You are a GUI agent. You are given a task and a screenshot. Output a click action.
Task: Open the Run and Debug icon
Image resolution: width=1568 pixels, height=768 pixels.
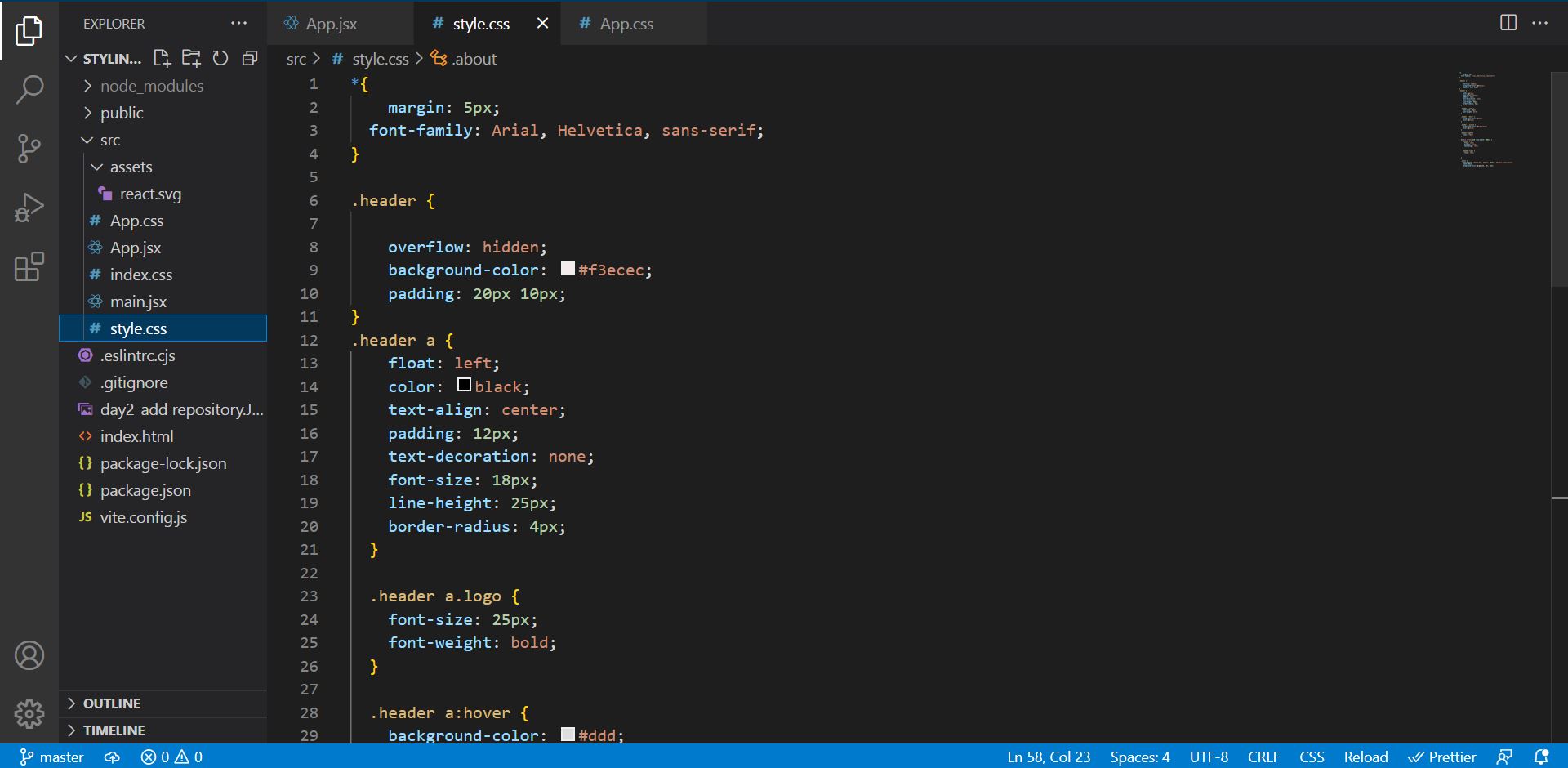(29, 208)
